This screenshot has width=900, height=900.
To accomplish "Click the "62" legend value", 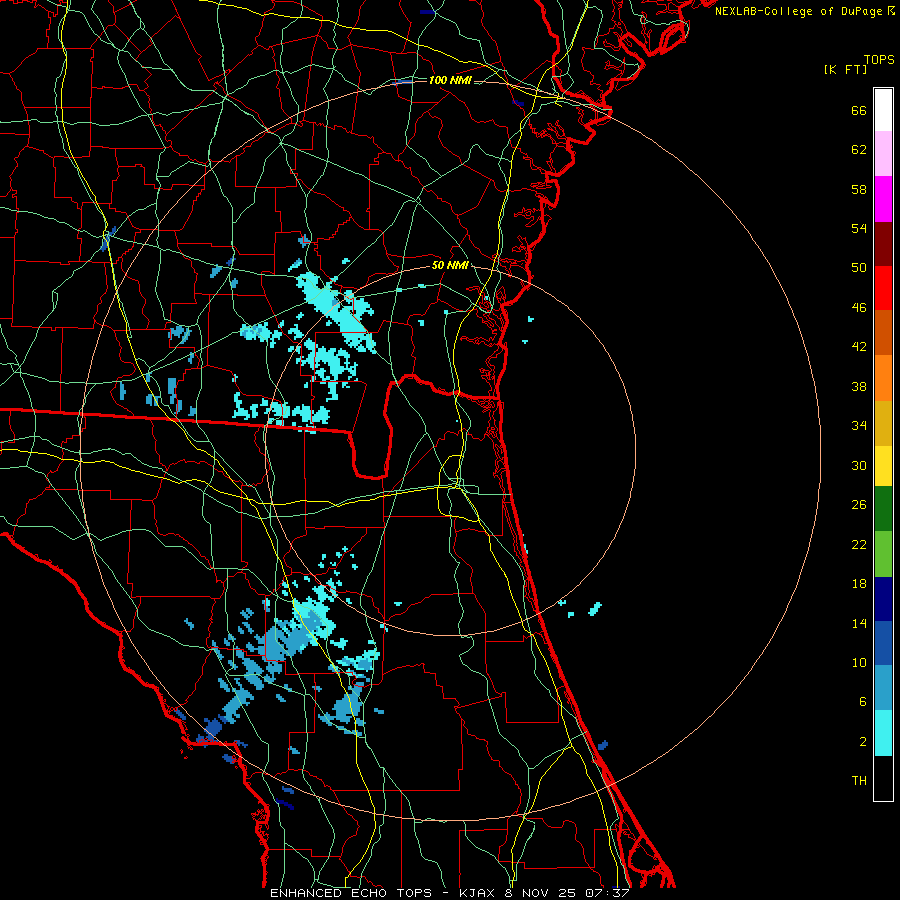I will 859,150.
